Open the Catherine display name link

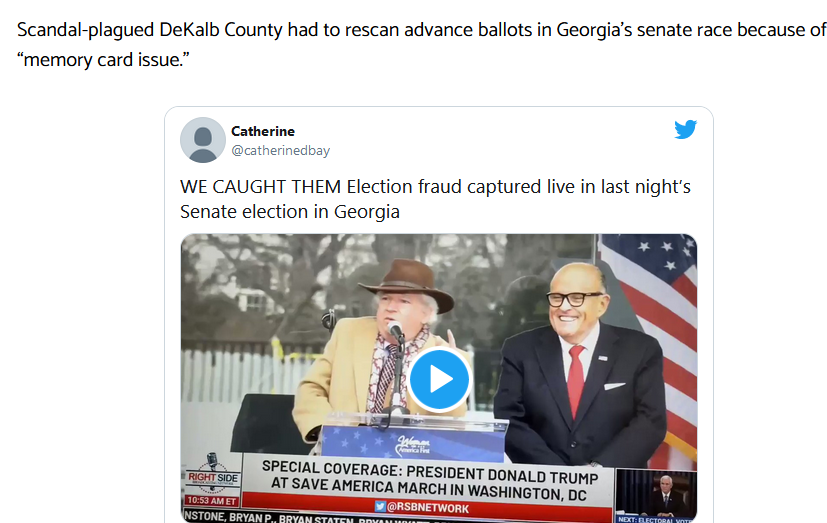point(263,131)
